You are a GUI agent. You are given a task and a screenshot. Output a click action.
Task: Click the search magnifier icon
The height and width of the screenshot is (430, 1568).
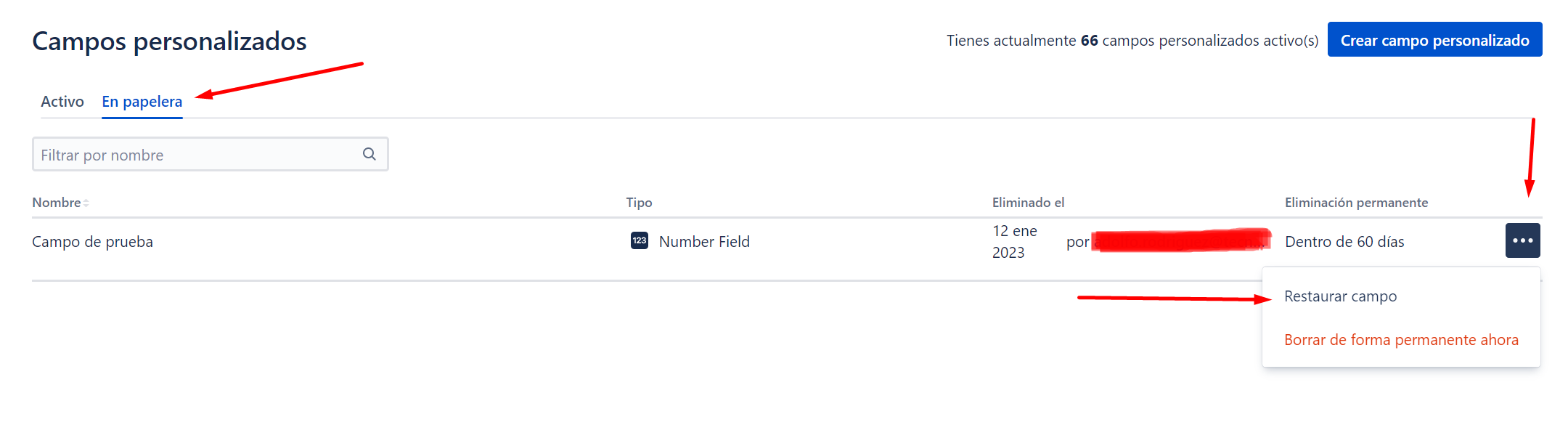point(369,154)
